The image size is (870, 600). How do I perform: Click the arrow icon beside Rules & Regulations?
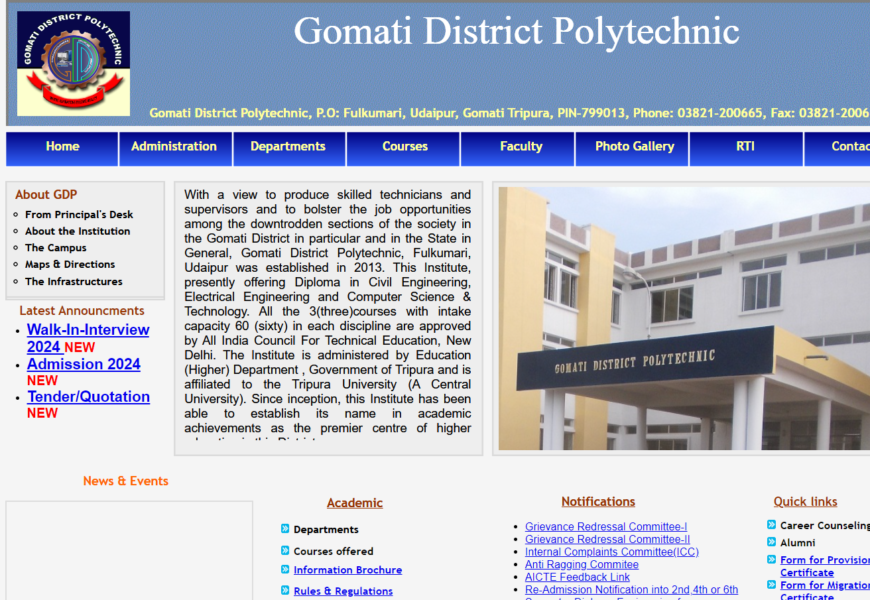point(285,591)
